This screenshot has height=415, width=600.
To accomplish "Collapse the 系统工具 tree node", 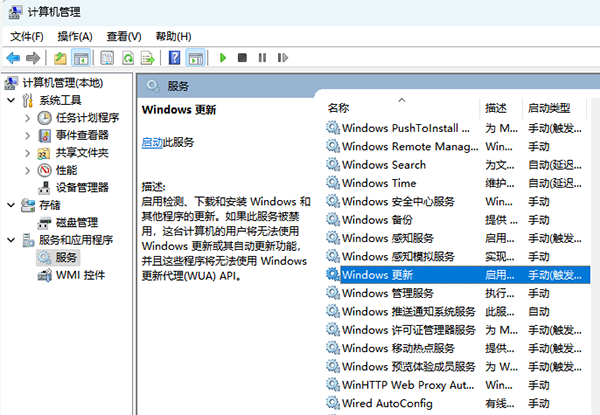I will 11,101.
